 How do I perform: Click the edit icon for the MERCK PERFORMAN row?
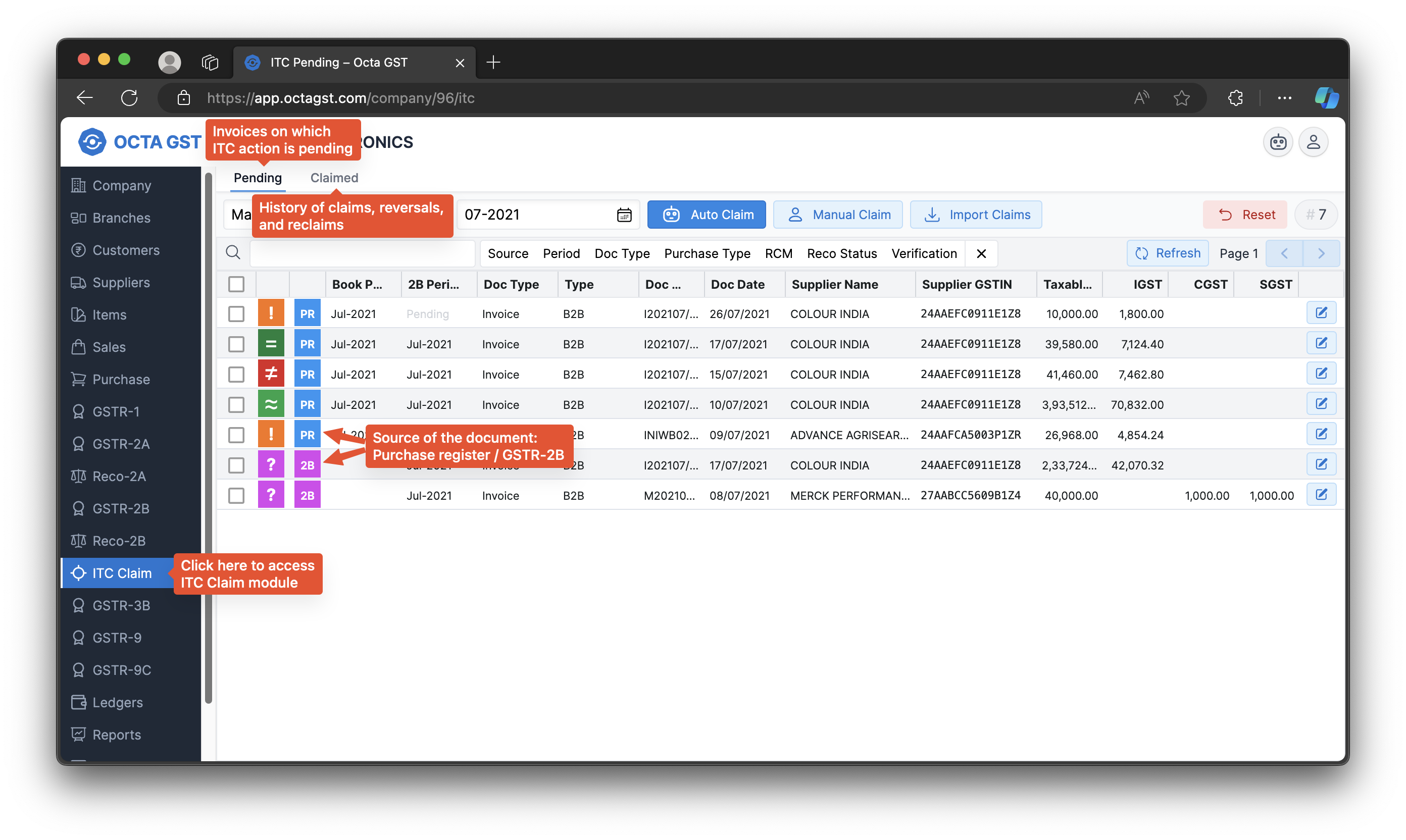point(1321,495)
